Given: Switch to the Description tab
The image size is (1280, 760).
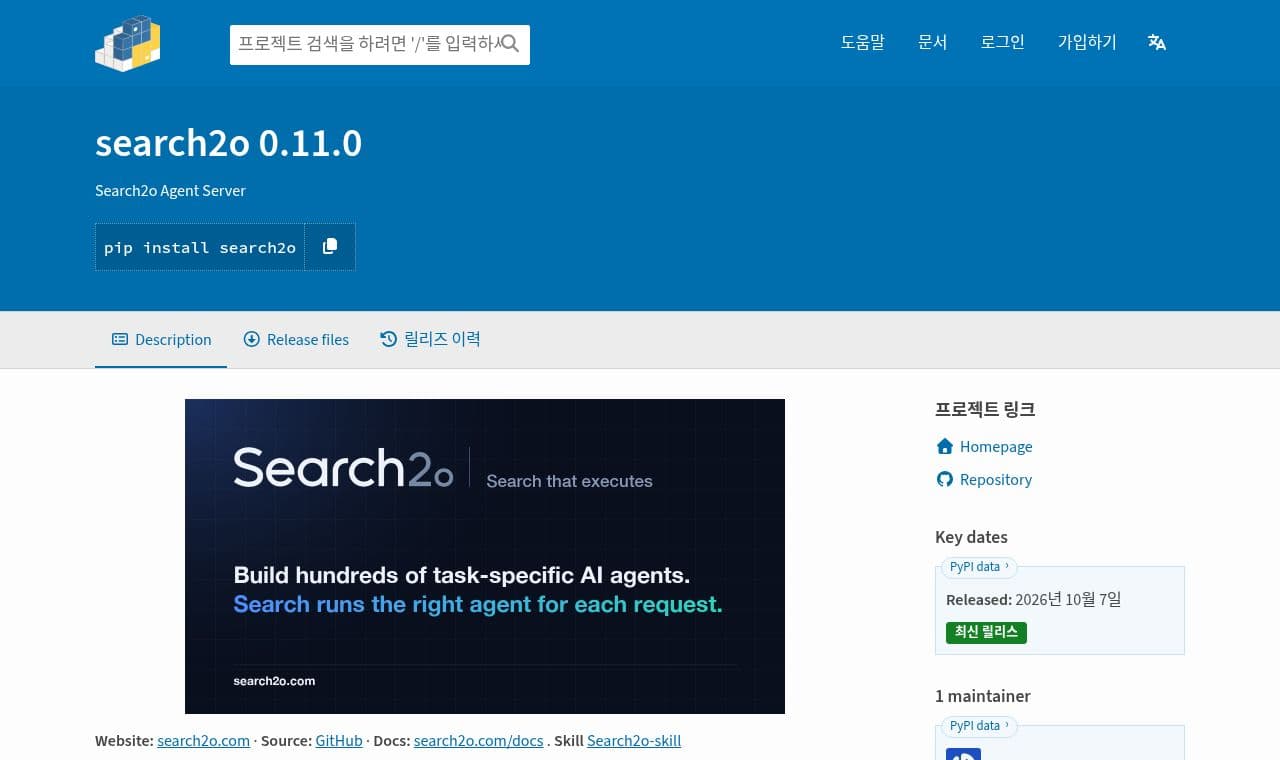Looking at the screenshot, I should 161,340.
